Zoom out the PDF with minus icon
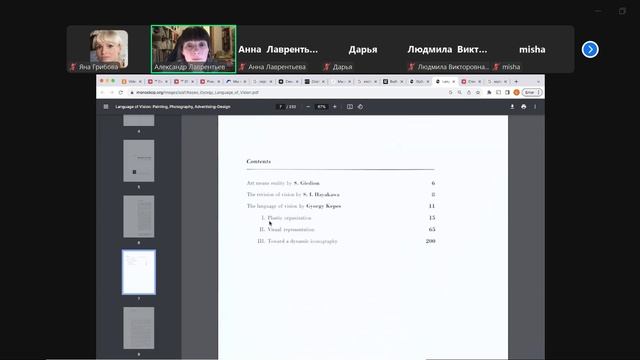Viewport: 640px width, 360px height. pos(308,107)
